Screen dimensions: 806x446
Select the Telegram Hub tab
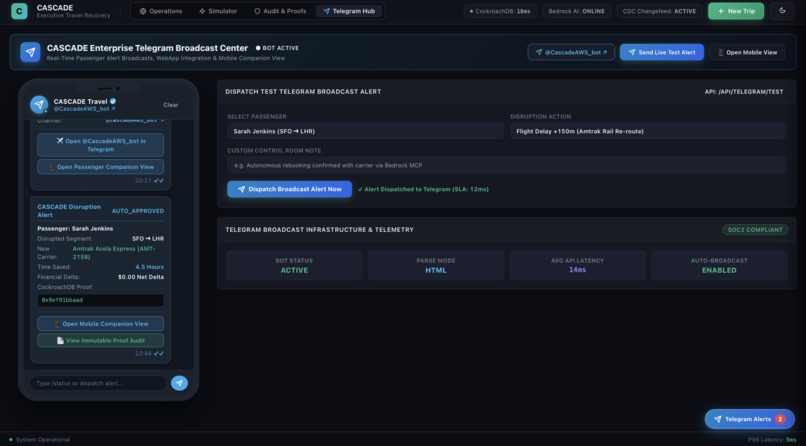[349, 11]
